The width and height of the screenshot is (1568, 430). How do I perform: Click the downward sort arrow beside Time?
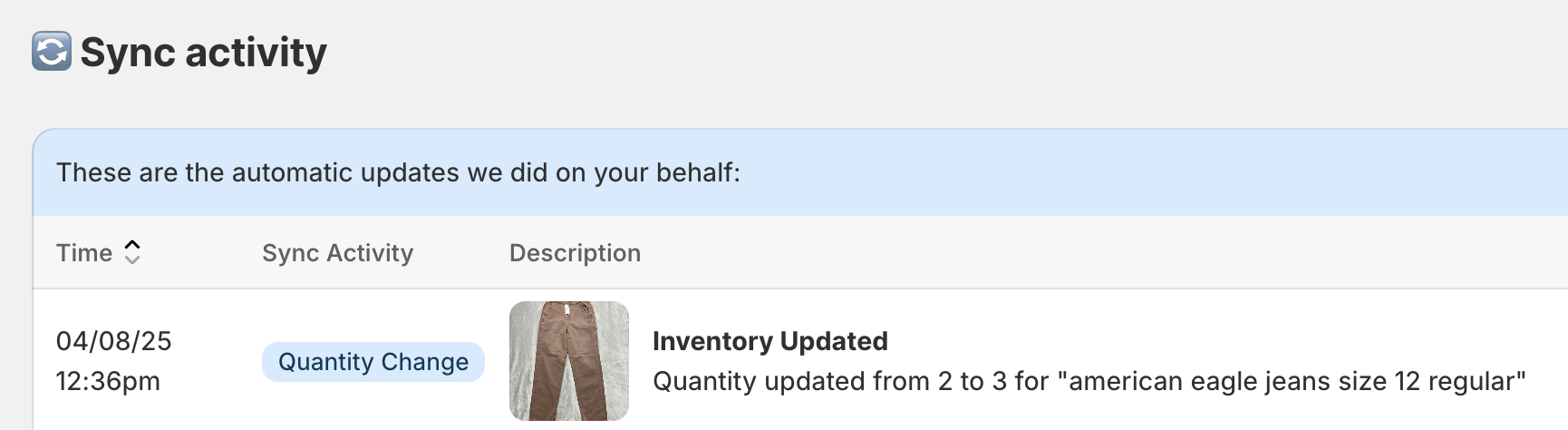coord(132,260)
